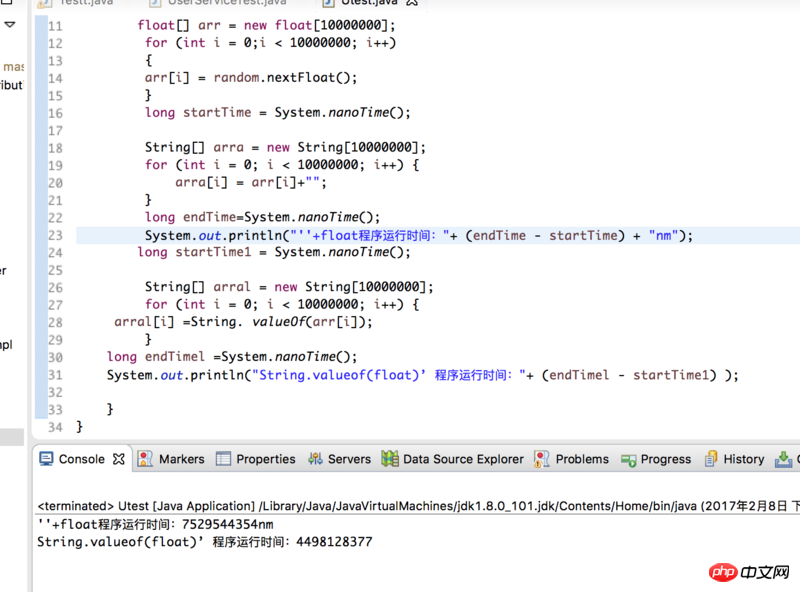The width and height of the screenshot is (800, 592).
Task: Click the Problems tab icon
Action: click(541, 459)
